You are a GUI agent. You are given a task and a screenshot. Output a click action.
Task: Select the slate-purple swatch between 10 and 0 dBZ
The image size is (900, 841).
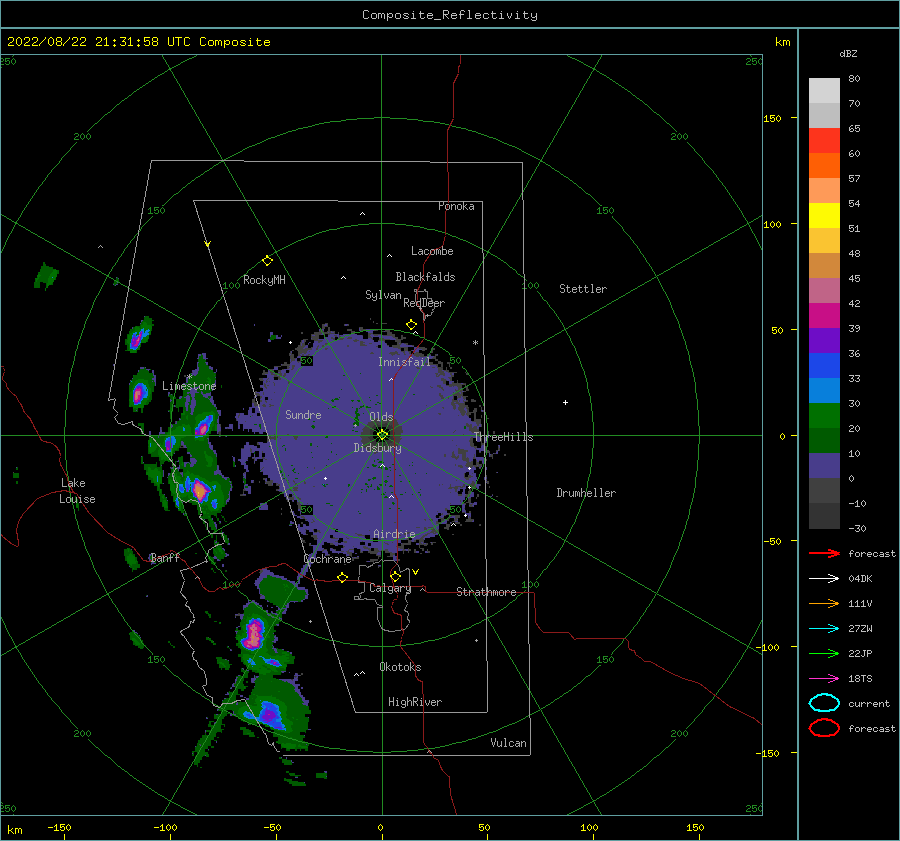824,466
